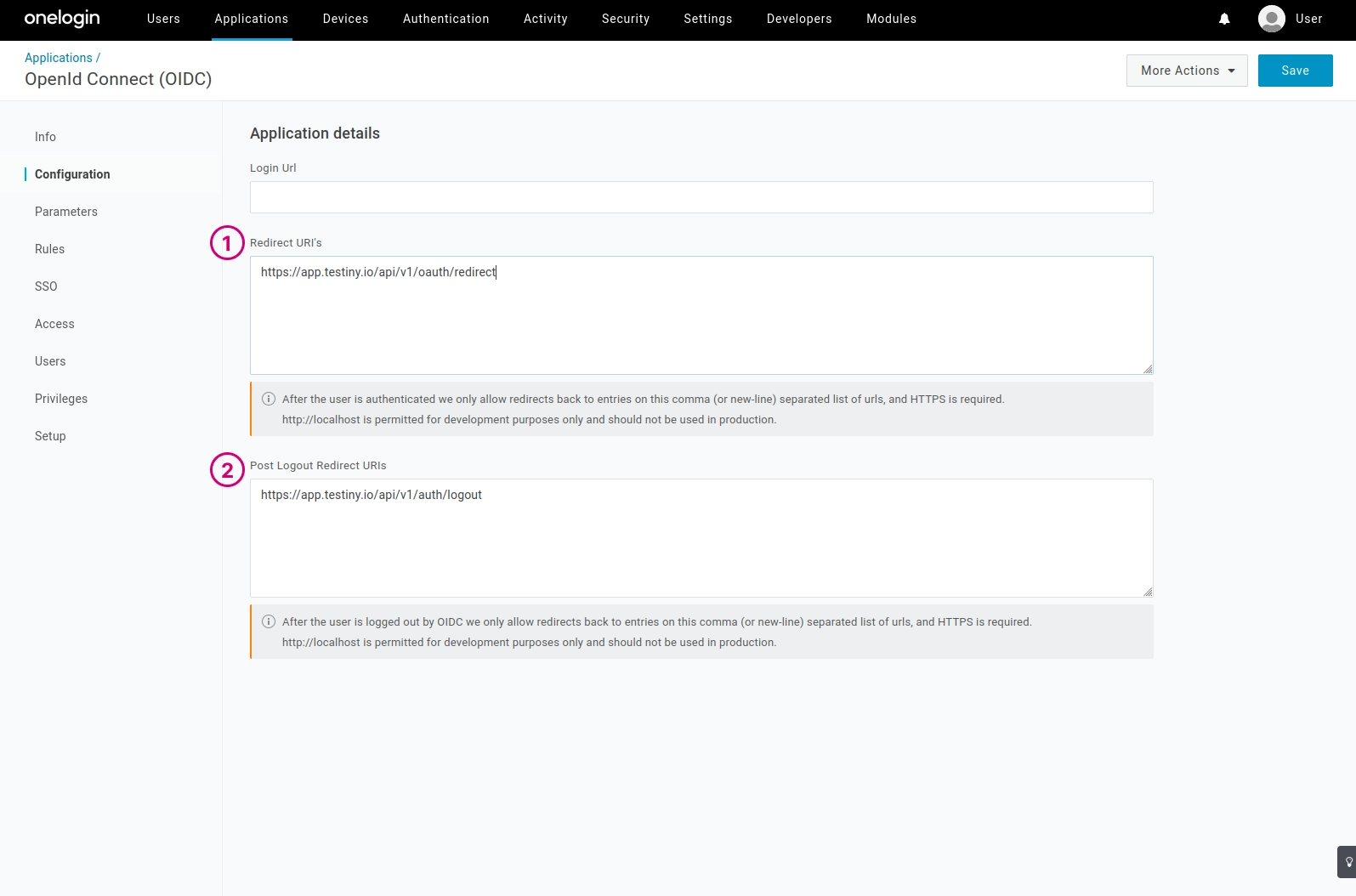Open the Activity menu

pyautogui.click(x=546, y=19)
